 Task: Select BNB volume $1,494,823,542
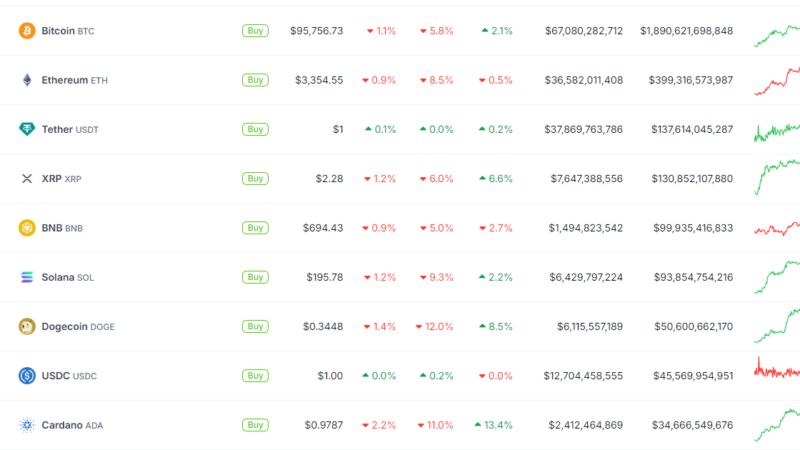[586, 228]
